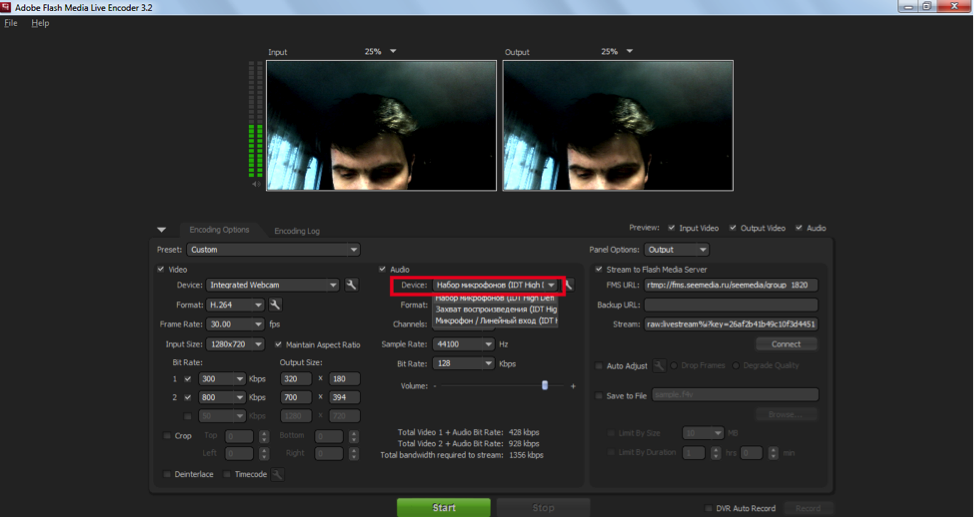Select Degrade Quality radio button

point(736,366)
